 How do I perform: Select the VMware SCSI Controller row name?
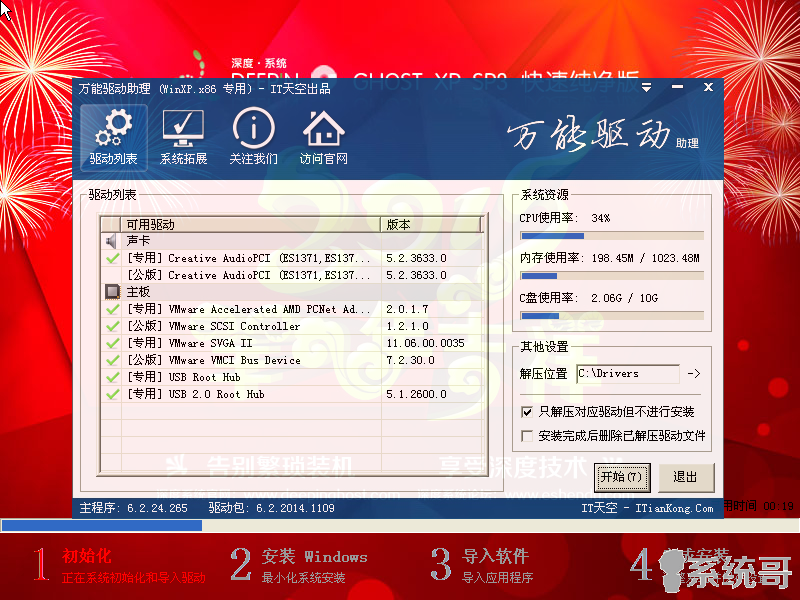click(x=213, y=326)
